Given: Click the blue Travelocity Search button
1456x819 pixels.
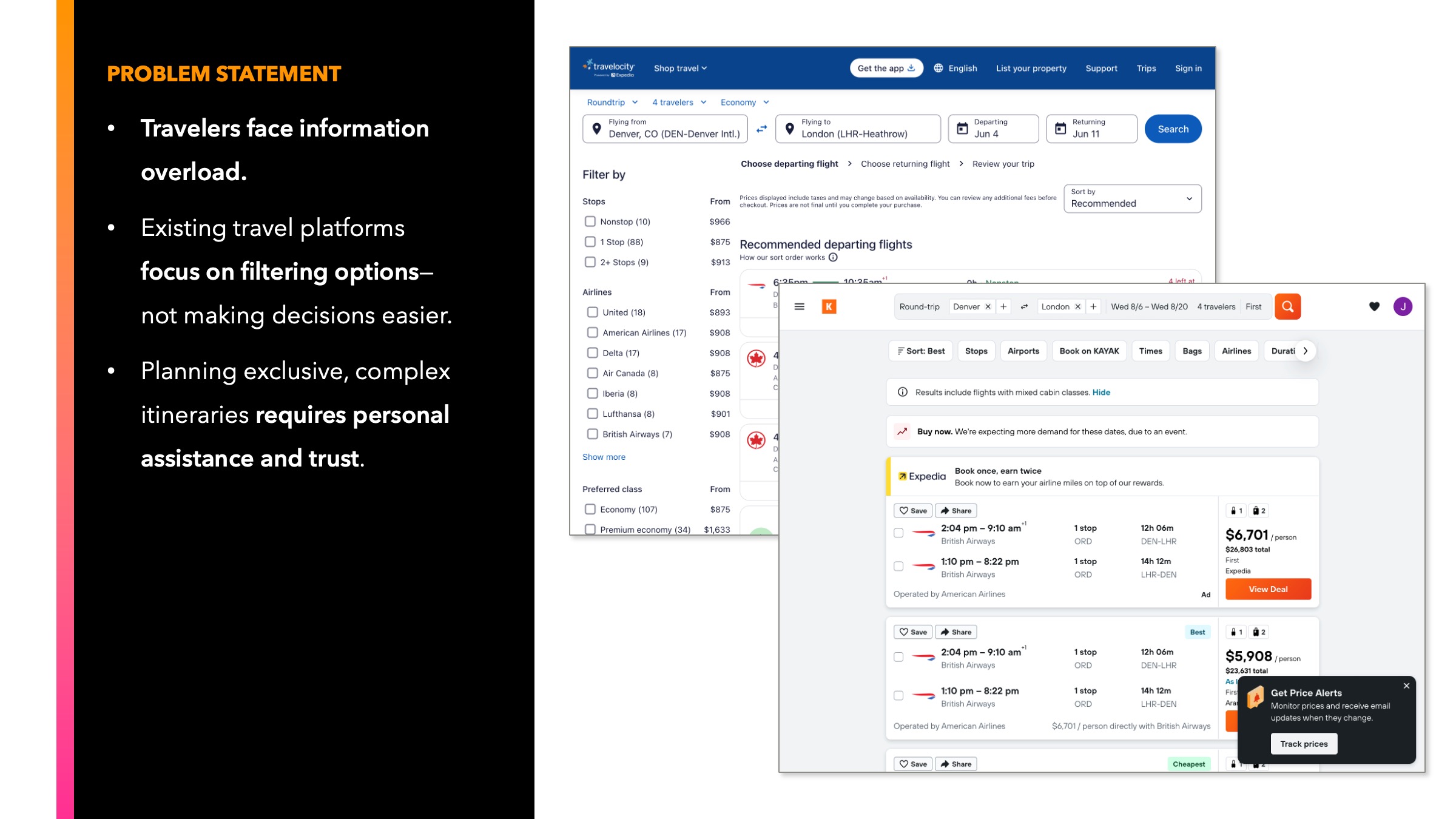Looking at the screenshot, I should point(1173,129).
